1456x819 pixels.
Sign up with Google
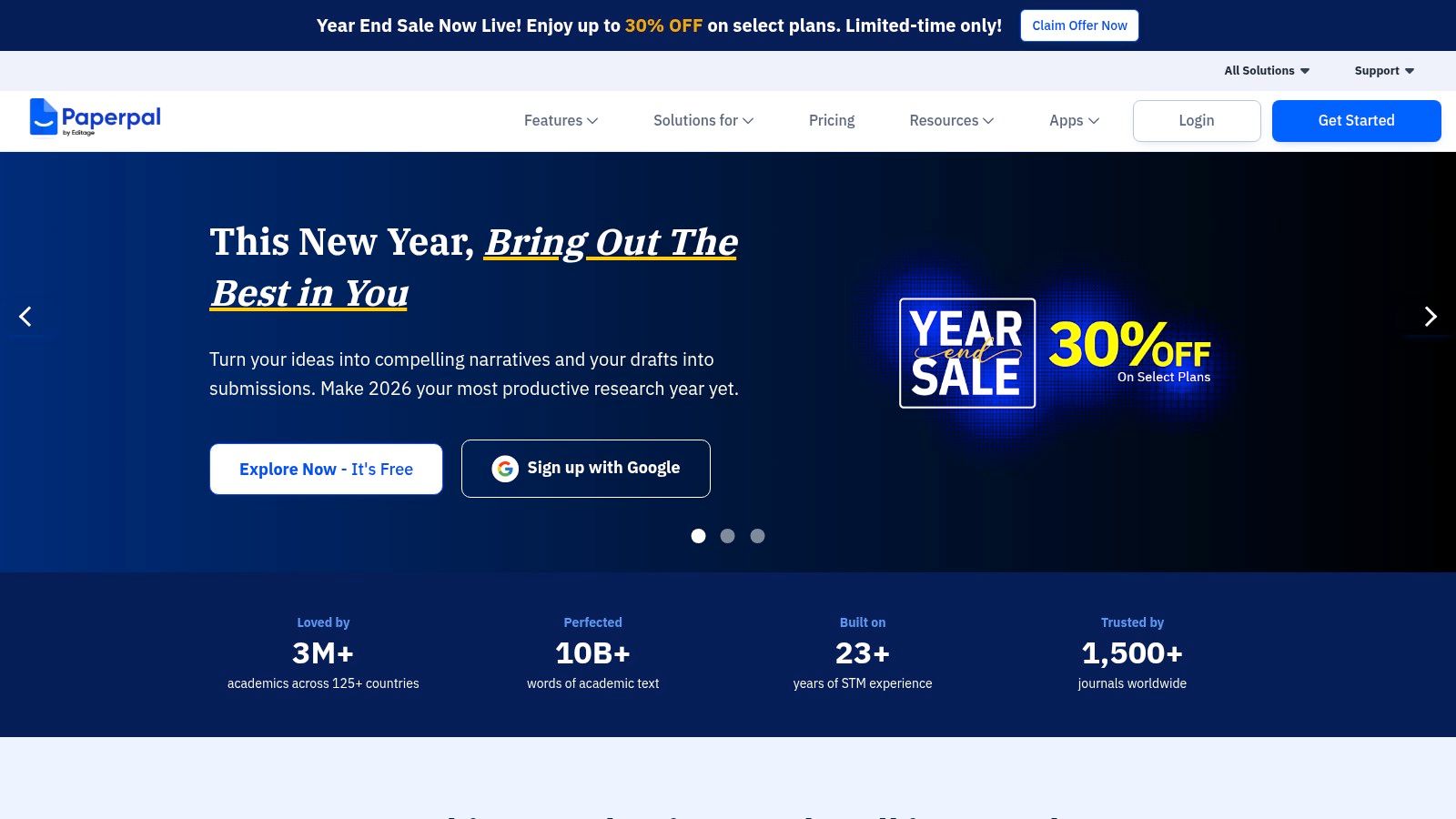(586, 469)
